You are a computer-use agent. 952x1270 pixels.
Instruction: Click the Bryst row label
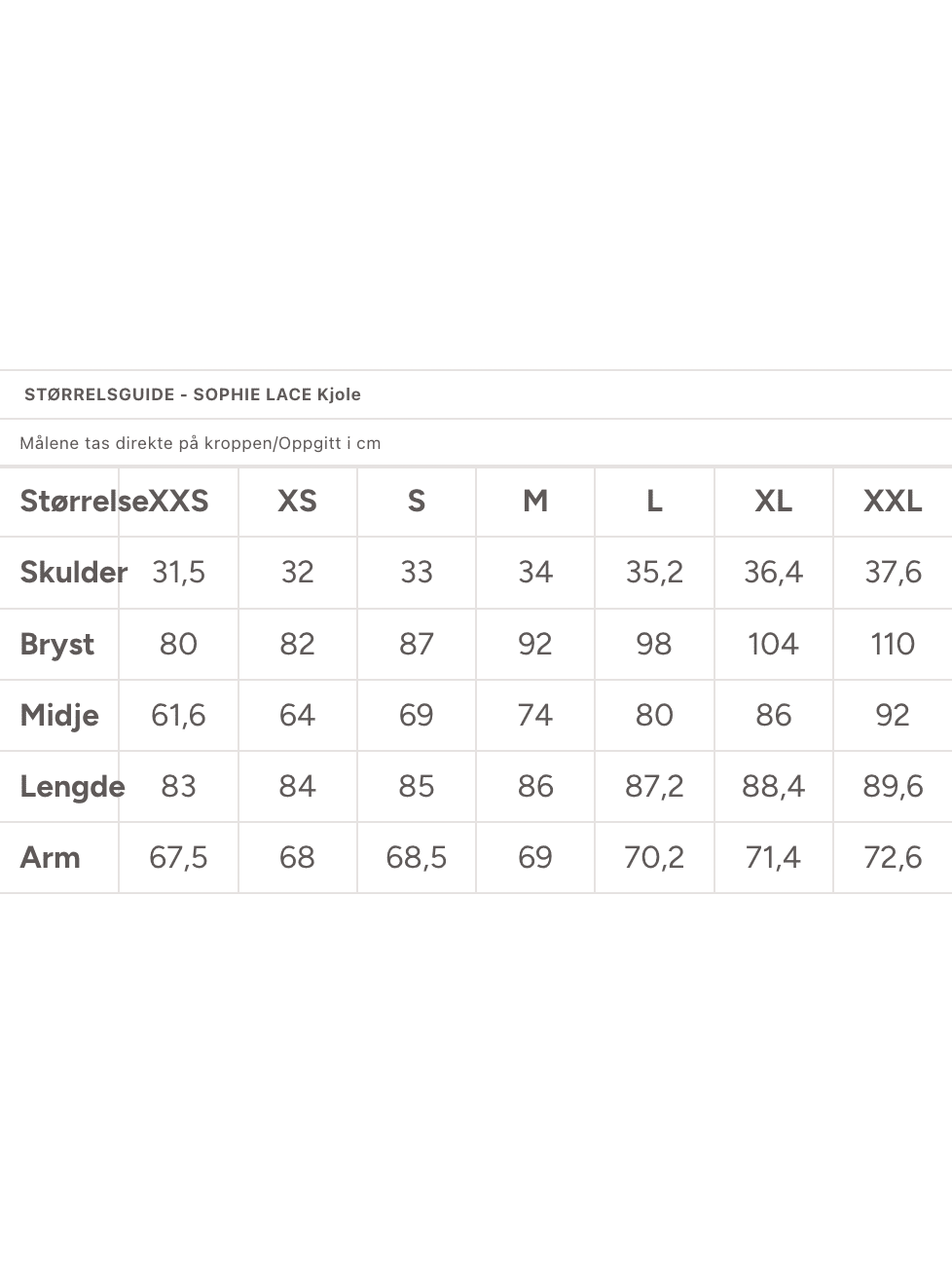click(57, 644)
